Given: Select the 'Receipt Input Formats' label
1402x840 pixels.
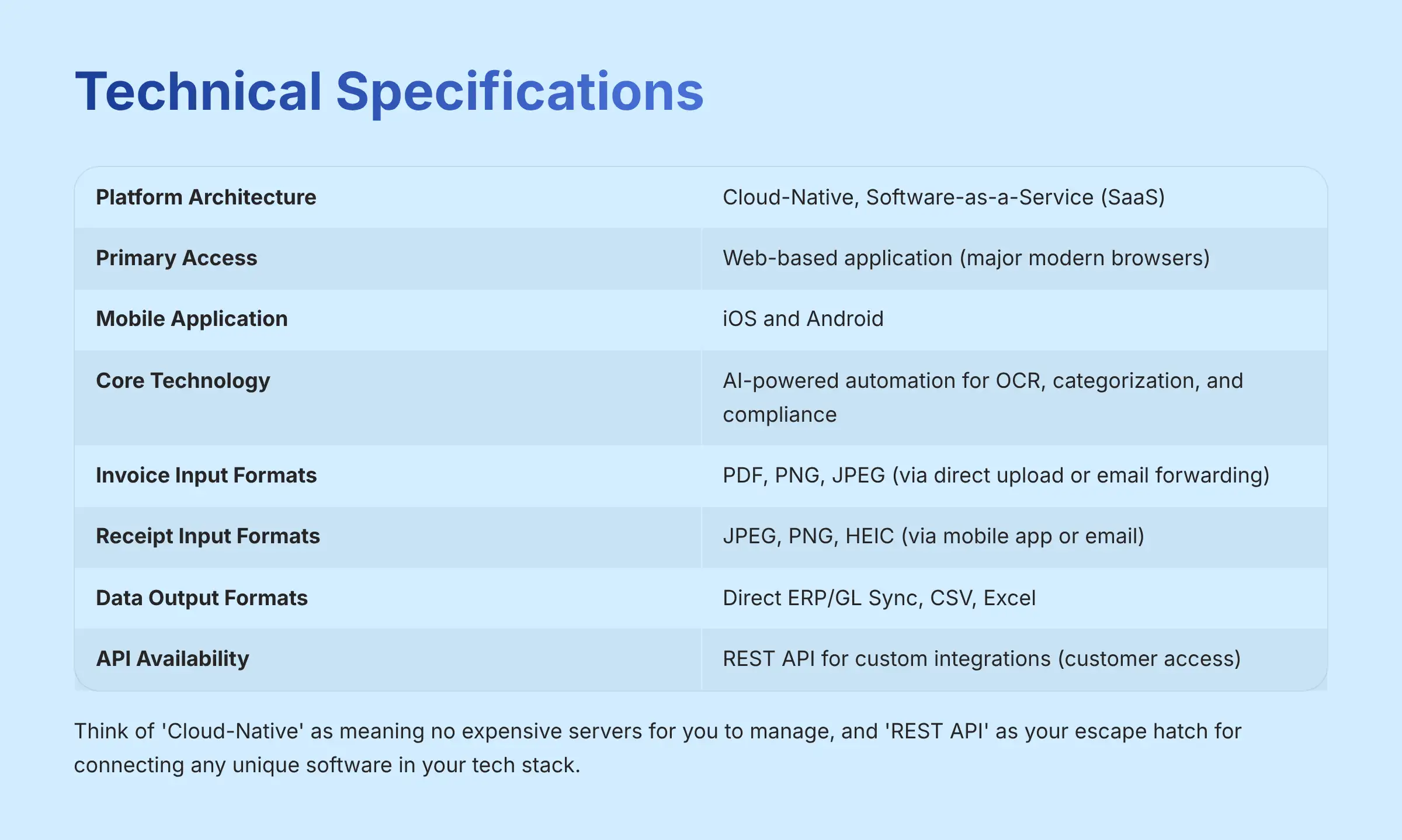Looking at the screenshot, I should (x=208, y=536).
